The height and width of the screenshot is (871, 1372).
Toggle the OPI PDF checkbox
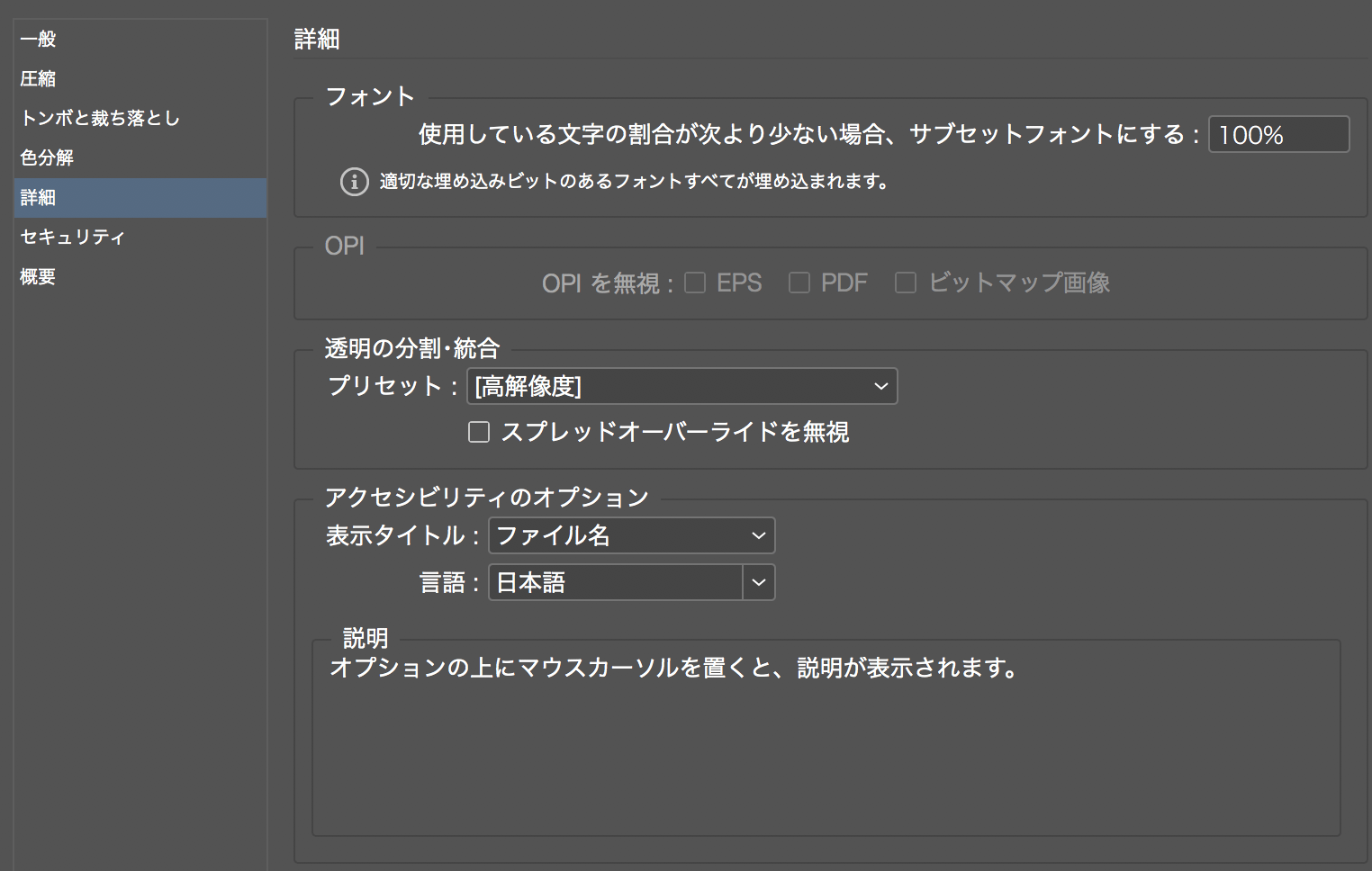tap(799, 283)
